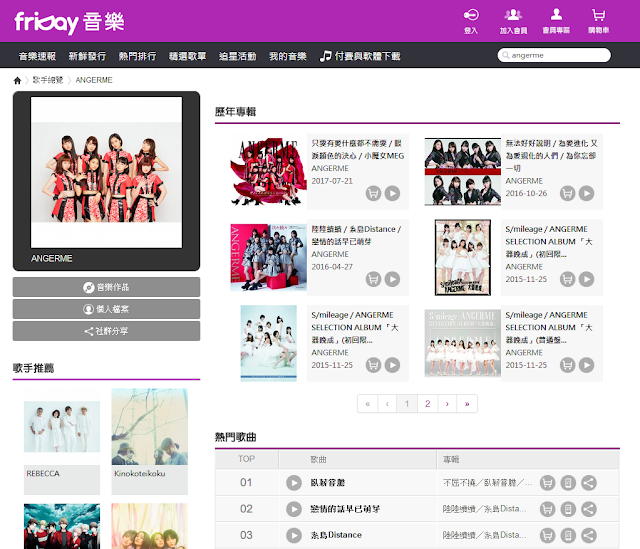
Task: Open ANGERME breadcrumb text
Action: [94, 80]
